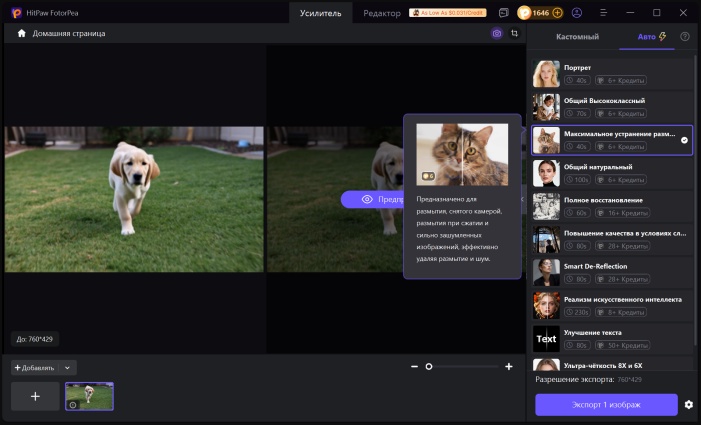Click the Smart De-Reflection model thumbnail
The image size is (701, 425).
[546, 272]
